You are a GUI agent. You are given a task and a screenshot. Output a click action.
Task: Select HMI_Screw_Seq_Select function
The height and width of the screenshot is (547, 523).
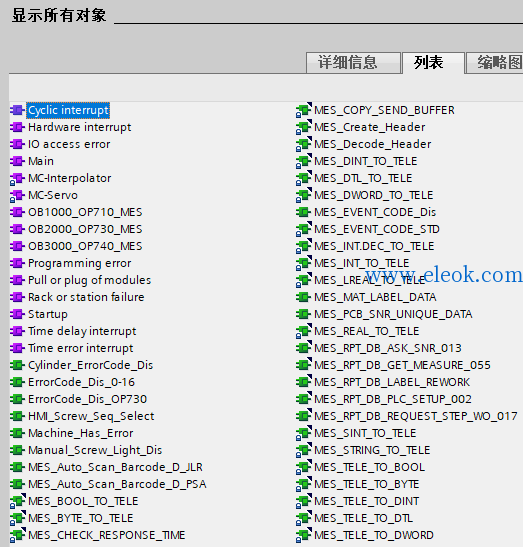click(x=91, y=416)
